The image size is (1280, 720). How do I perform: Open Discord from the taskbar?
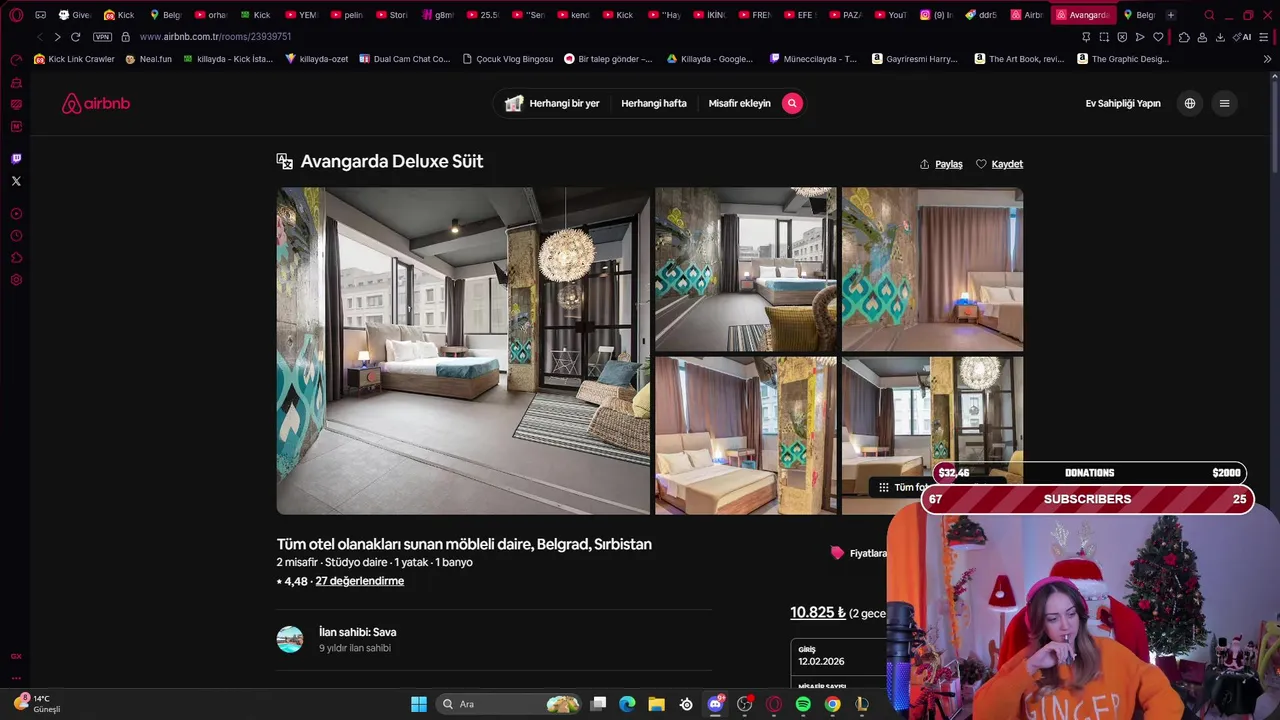[x=715, y=704]
